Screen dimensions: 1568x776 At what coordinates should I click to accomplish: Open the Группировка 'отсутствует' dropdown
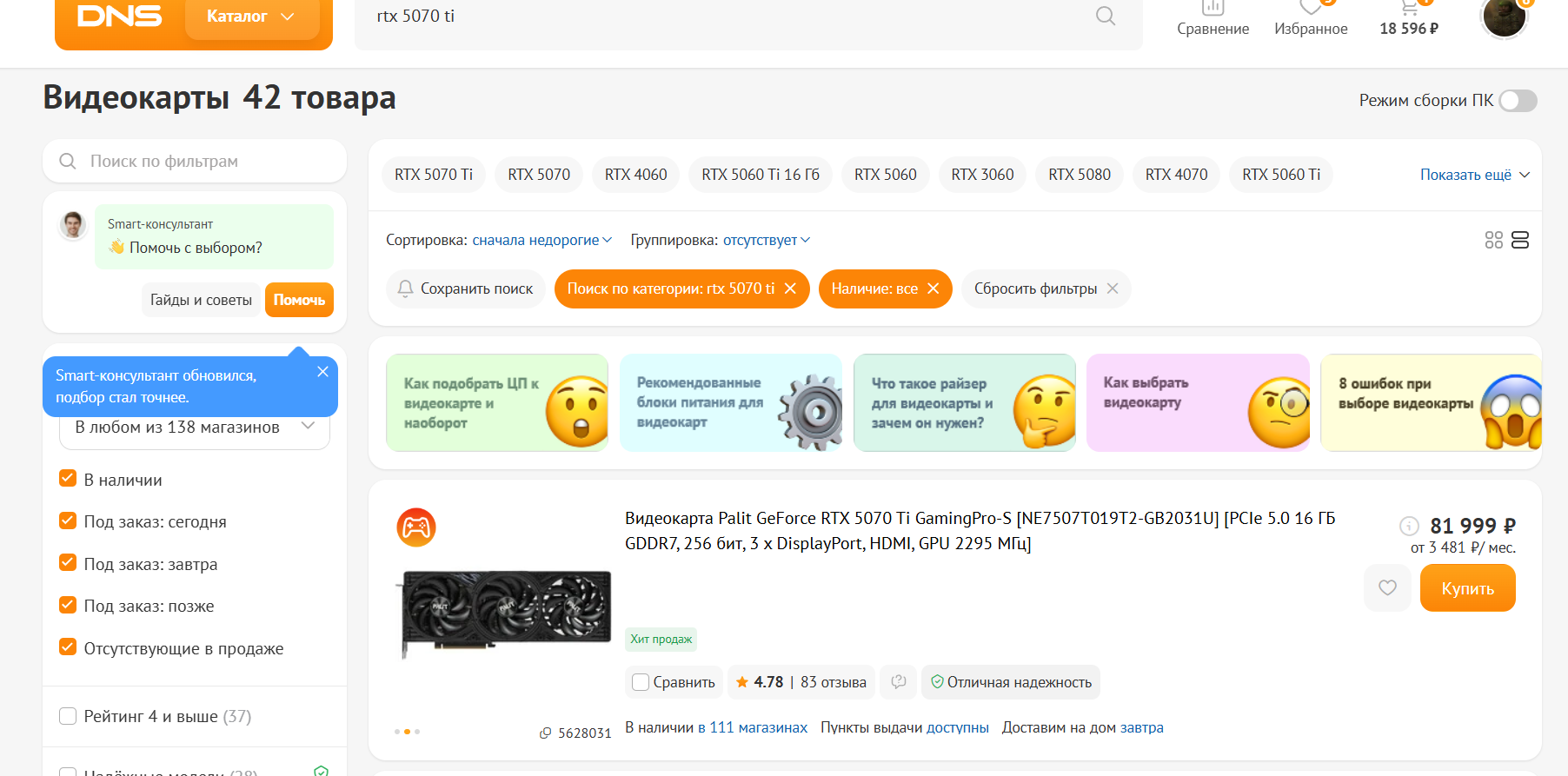click(x=766, y=240)
